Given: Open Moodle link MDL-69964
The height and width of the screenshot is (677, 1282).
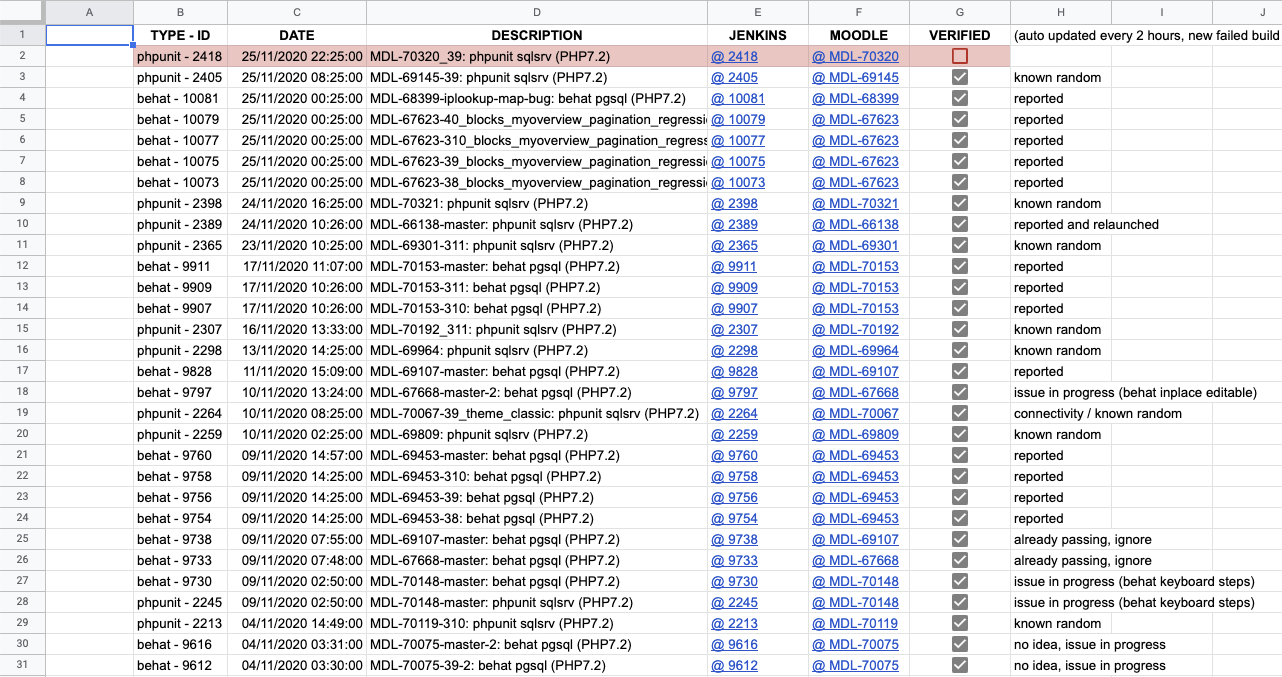Looking at the screenshot, I should click(855, 350).
